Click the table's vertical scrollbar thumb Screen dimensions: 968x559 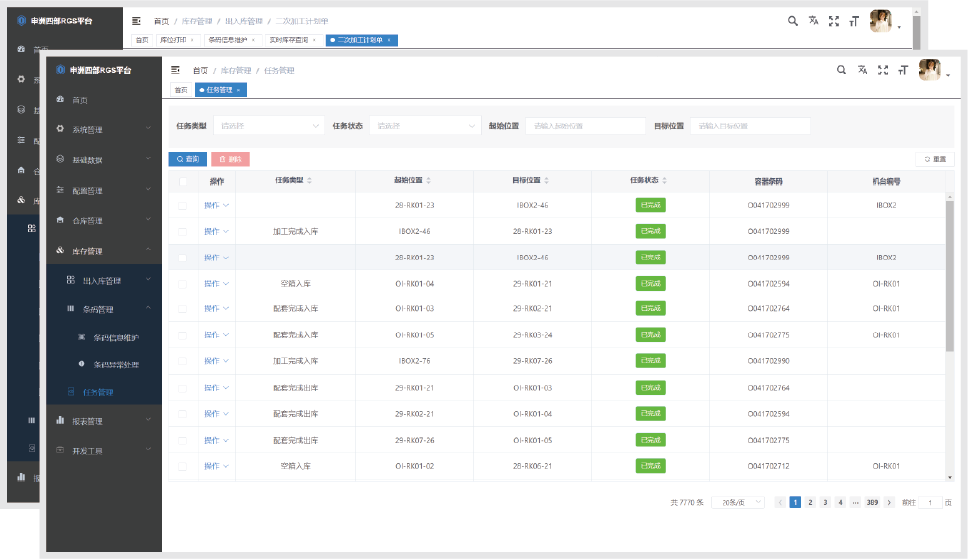coord(949,276)
